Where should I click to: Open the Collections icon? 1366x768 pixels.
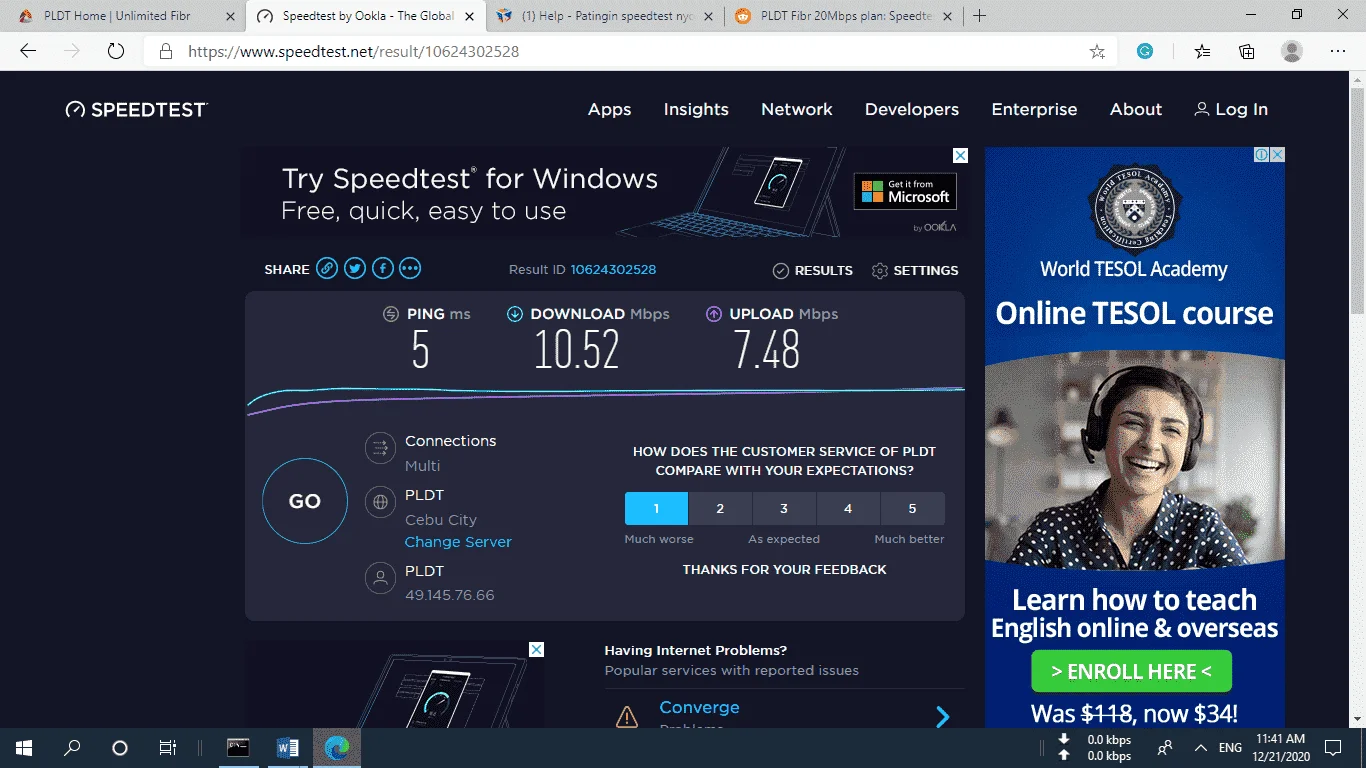coord(1247,52)
